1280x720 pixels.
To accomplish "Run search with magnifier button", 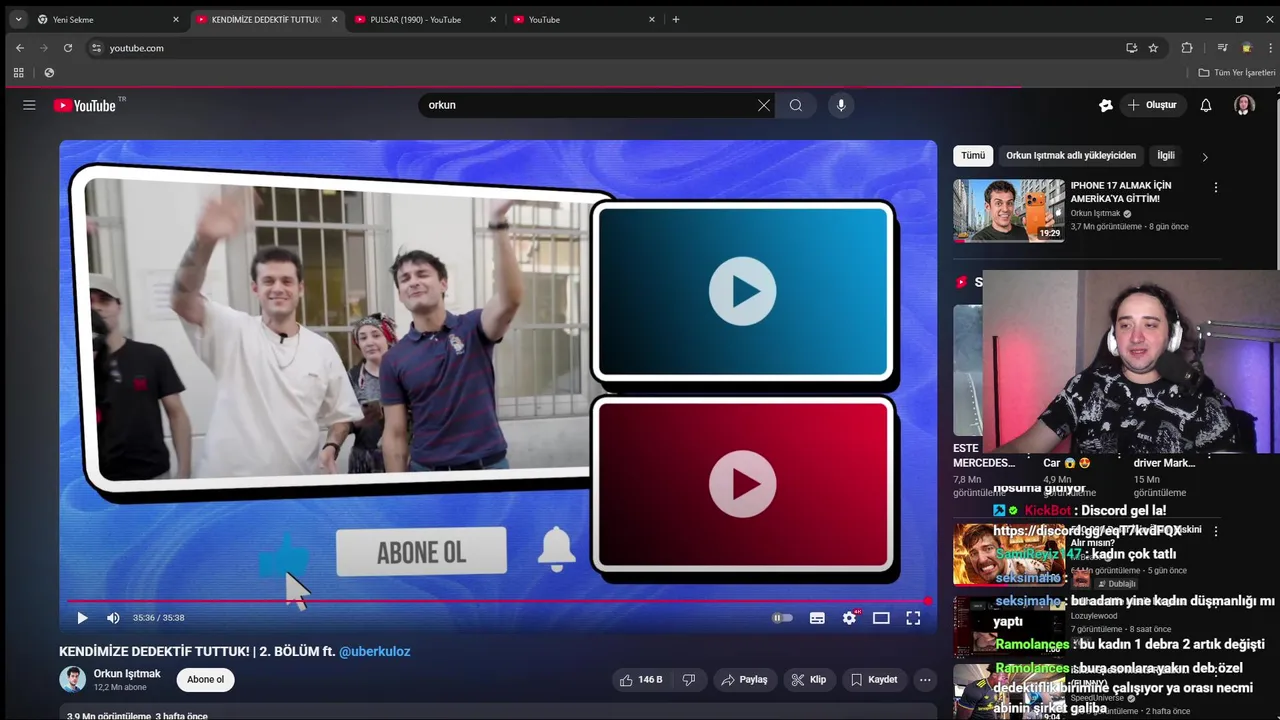I will (x=796, y=105).
